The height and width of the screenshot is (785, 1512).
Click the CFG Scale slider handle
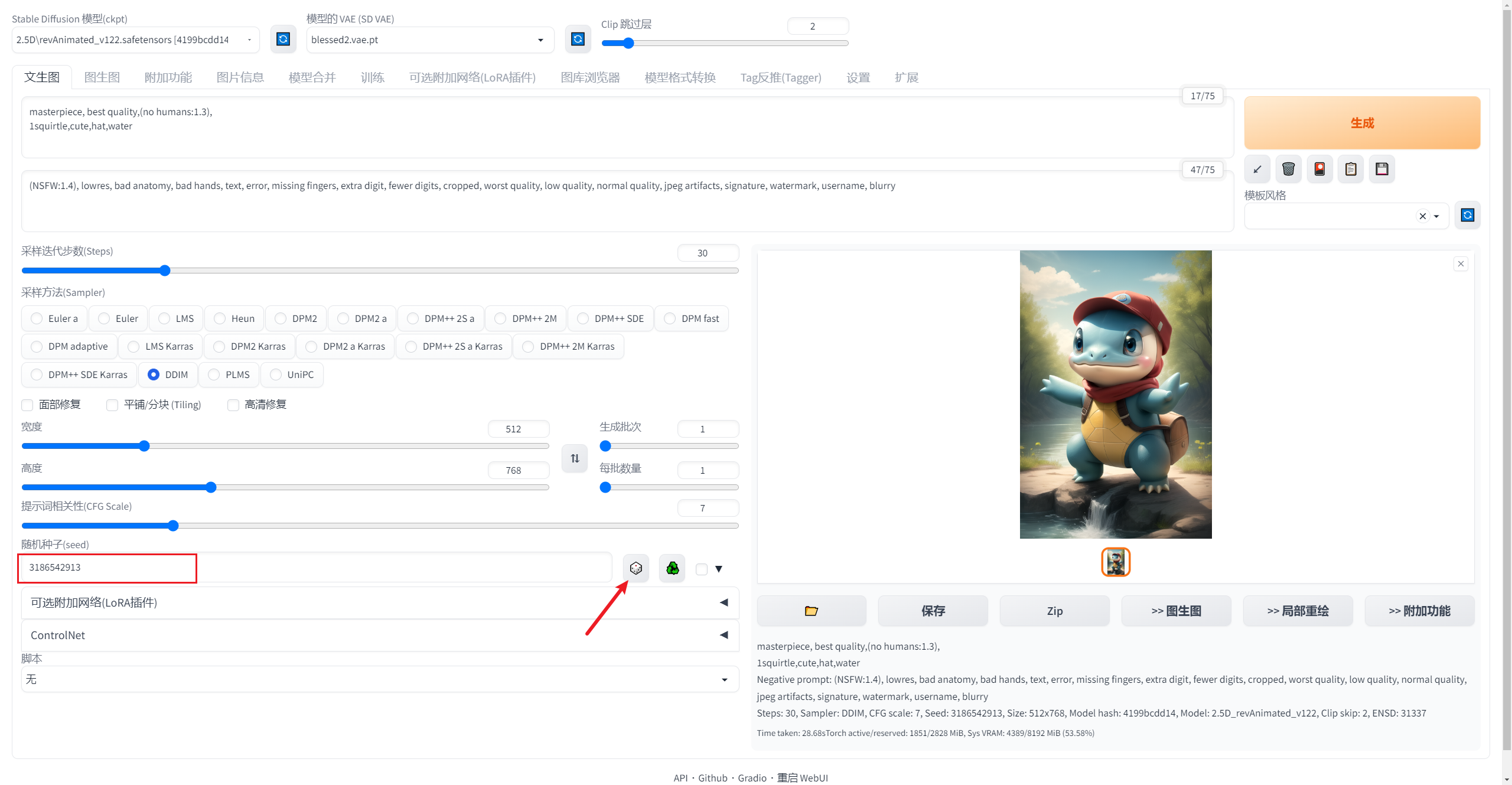click(x=173, y=526)
